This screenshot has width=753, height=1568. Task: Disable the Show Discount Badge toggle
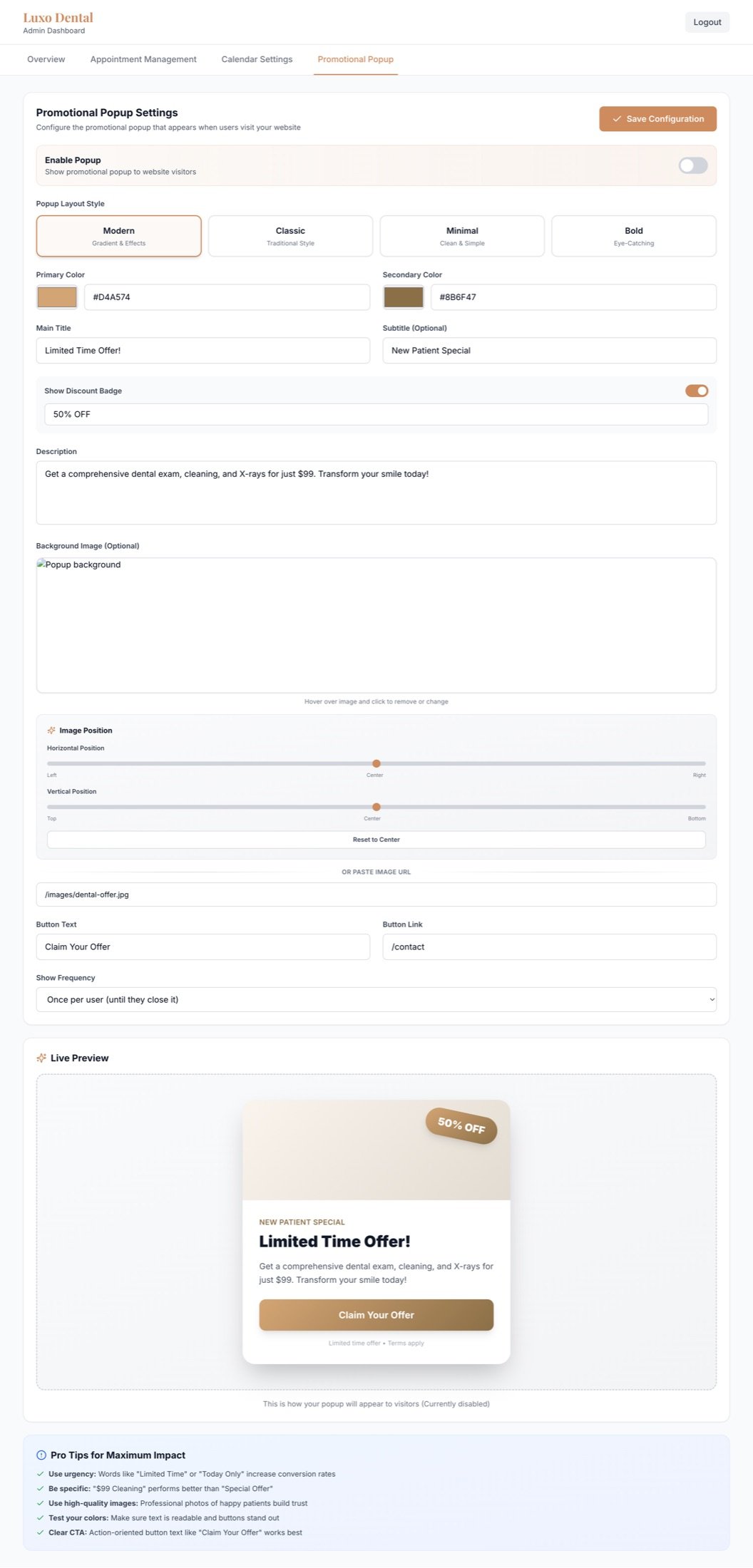click(x=695, y=391)
